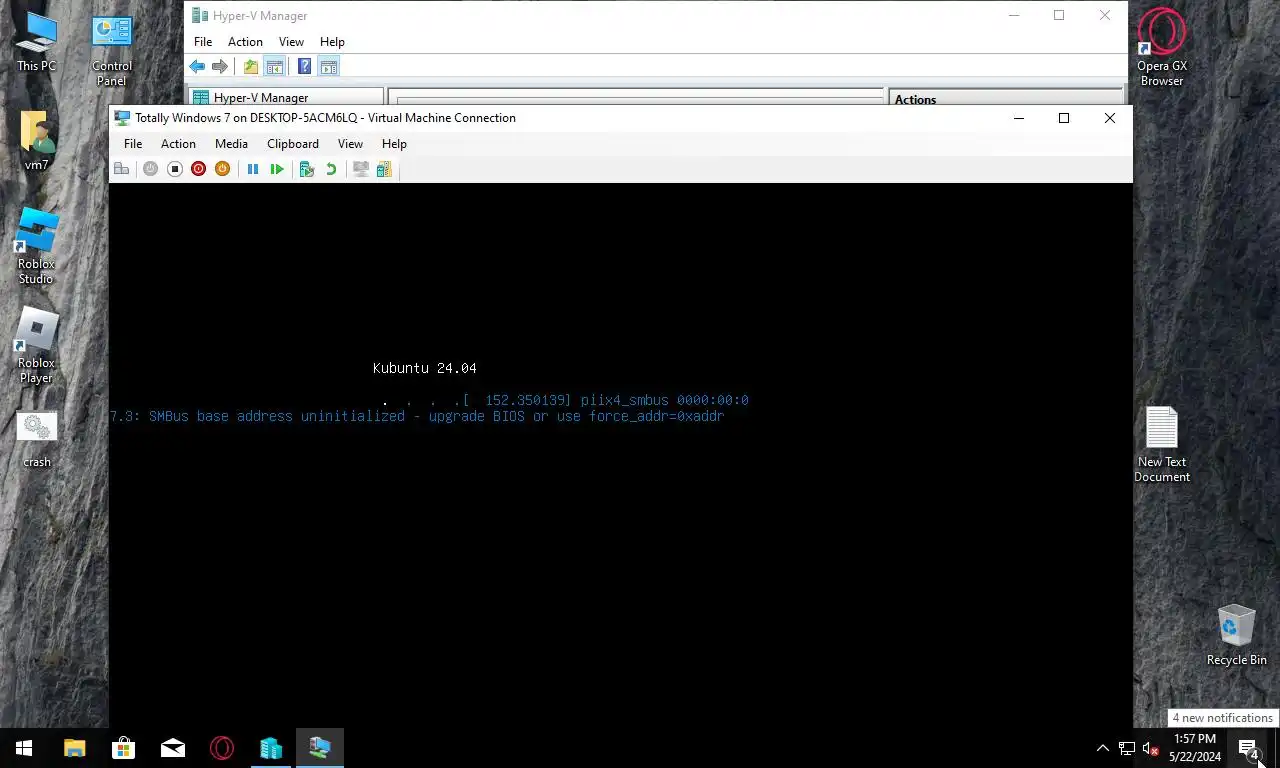Select the Control Panel desktop icon
Image resolution: width=1280 pixels, height=768 pixels.
point(112,50)
